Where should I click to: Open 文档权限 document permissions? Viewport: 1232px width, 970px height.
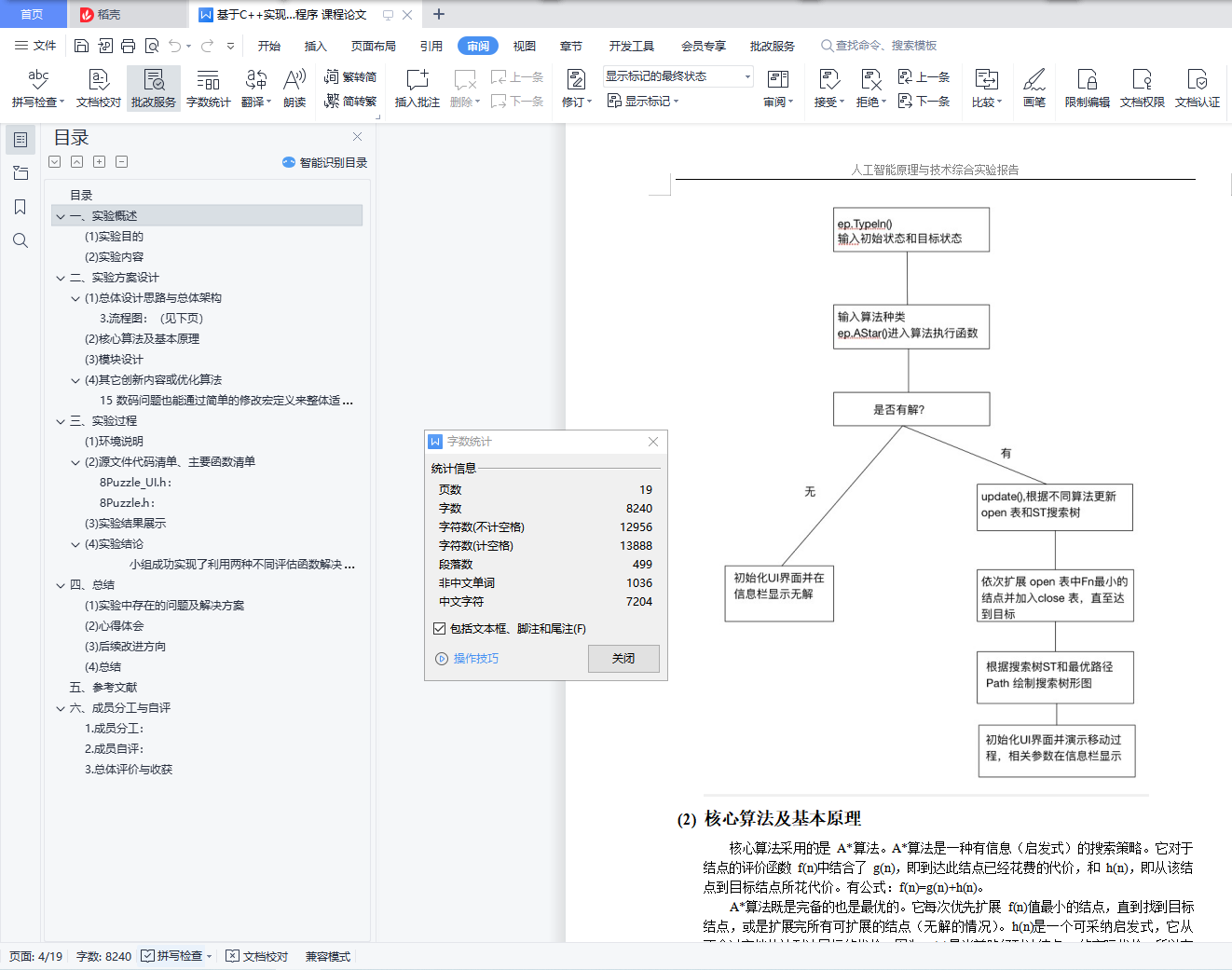[x=1143, y=89]
